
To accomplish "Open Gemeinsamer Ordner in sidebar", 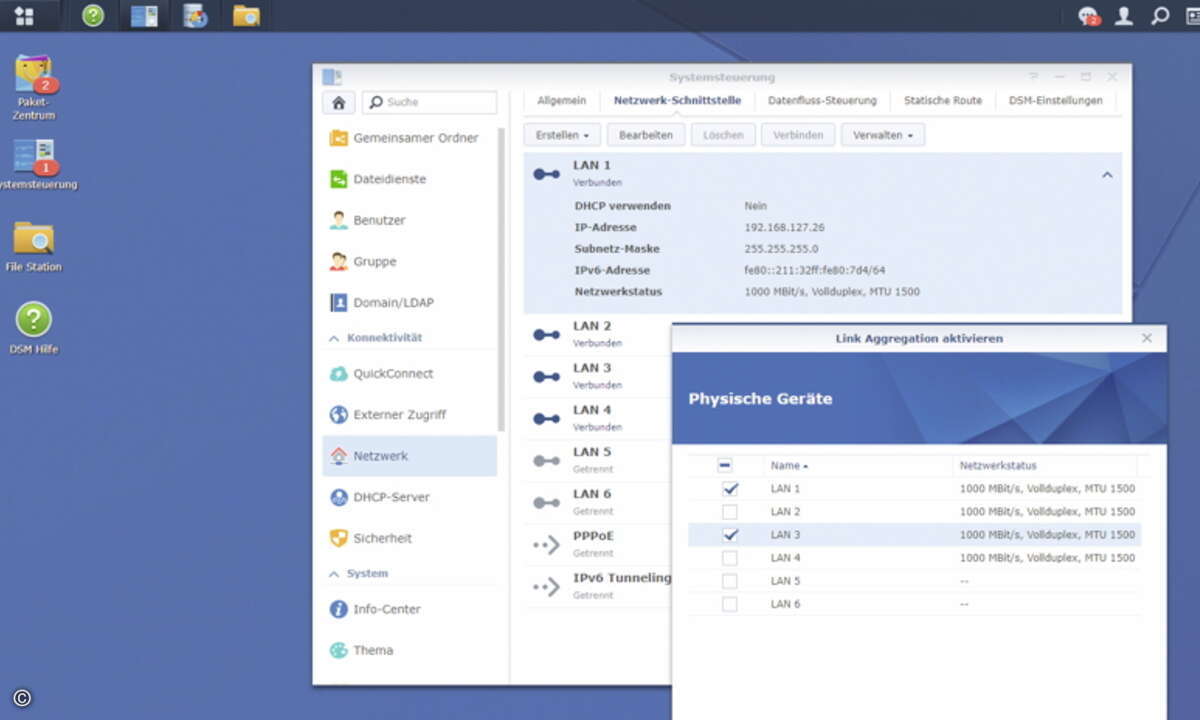I will [409, 138].
